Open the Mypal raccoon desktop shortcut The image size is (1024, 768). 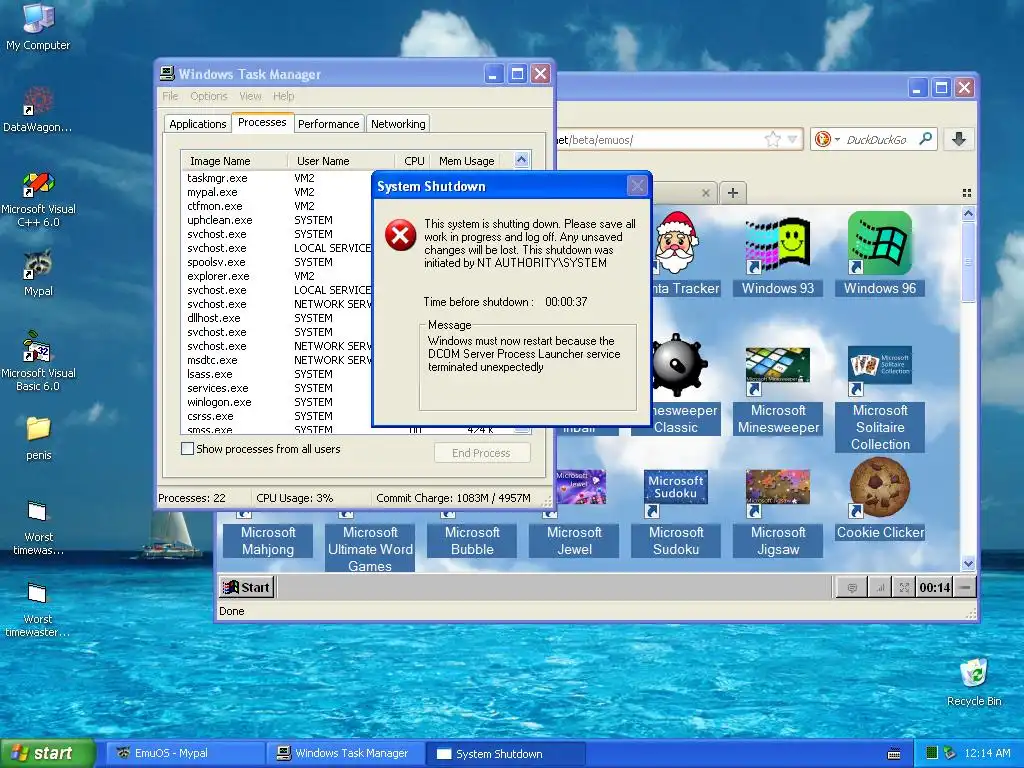38,273
